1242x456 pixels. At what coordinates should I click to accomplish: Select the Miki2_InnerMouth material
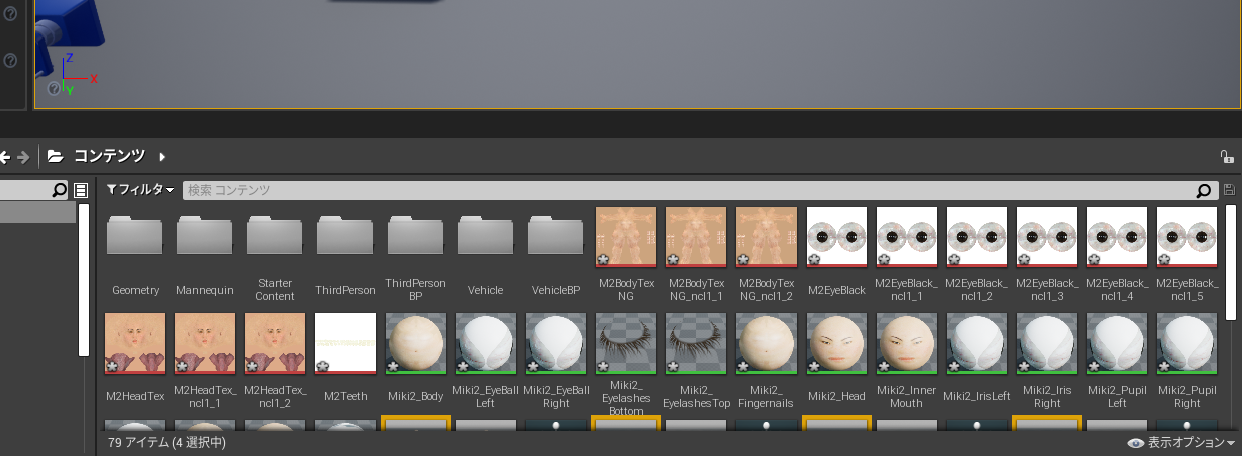click(x=906, y=343)
